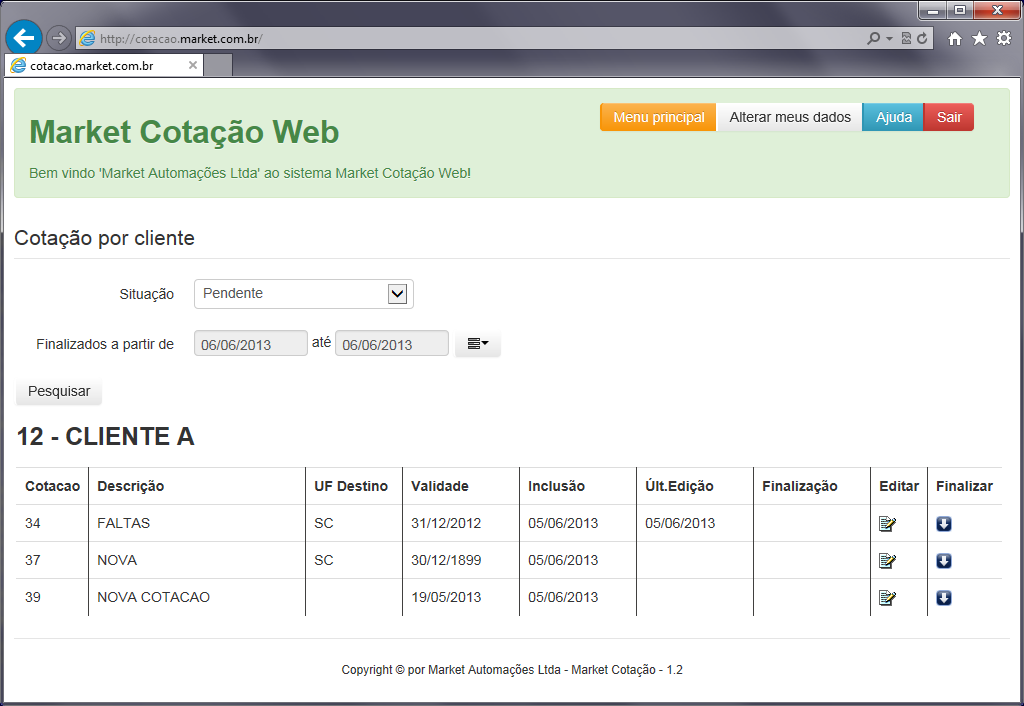Viewport: 1024px width, 706px height.
Task: Click quotation number 37
Action: click(x=33, y=560)
